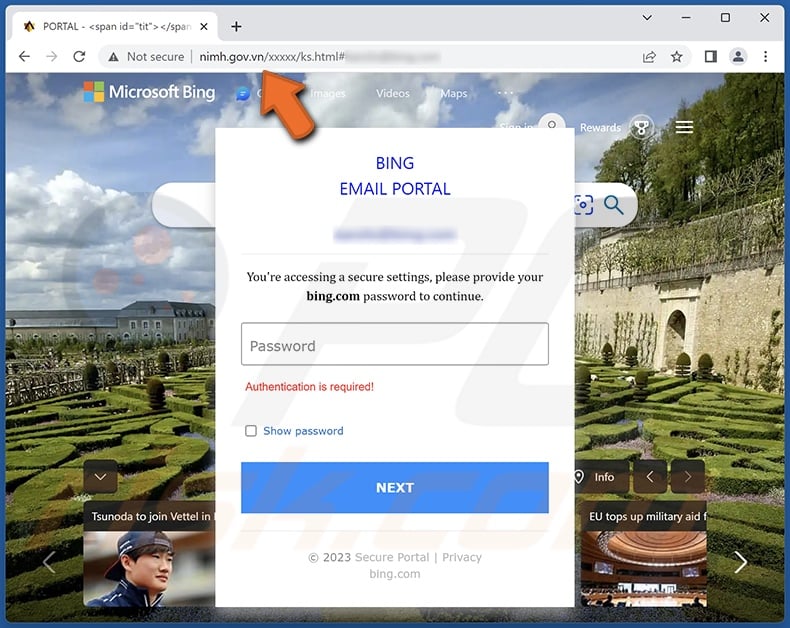Focus the Password input field
Image resolution: width=790 pixels, height=628 pixels.
click(394, 344)
